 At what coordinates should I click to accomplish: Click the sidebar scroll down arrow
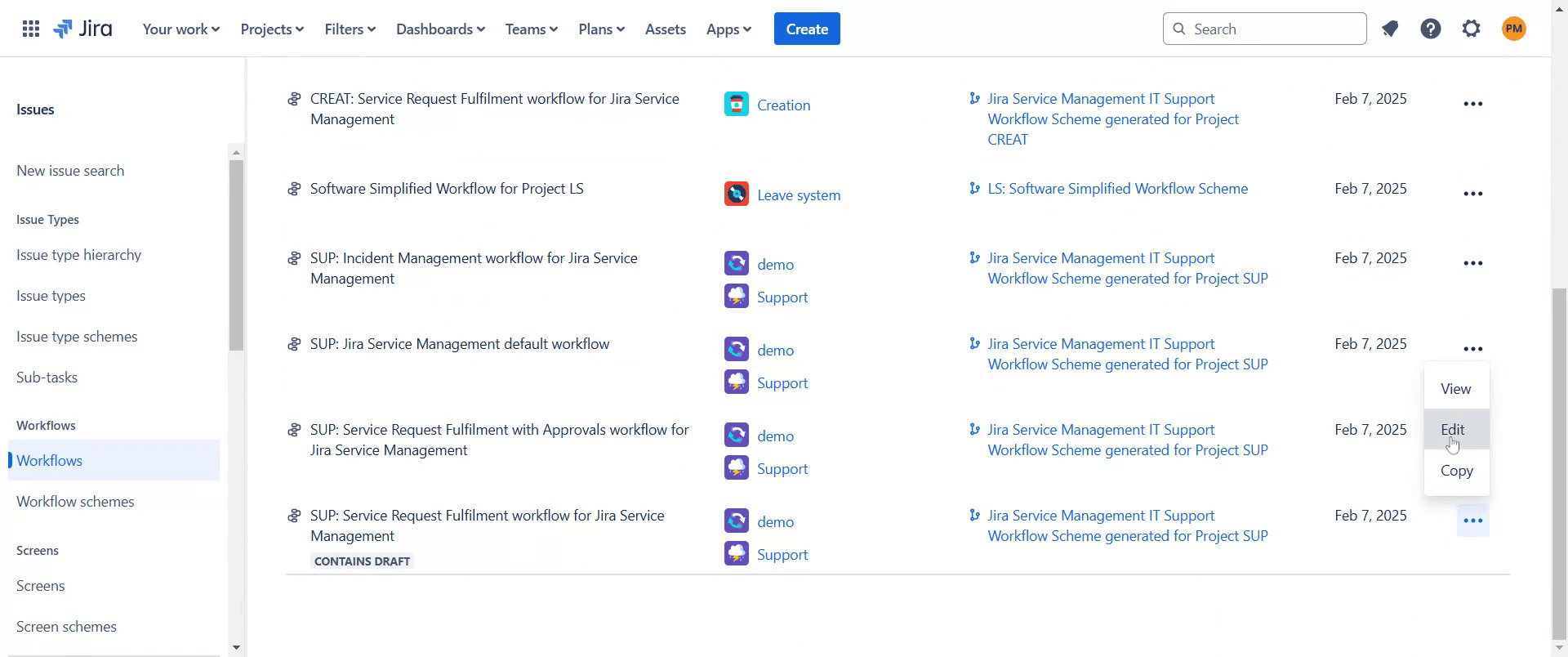click(236, 648)
